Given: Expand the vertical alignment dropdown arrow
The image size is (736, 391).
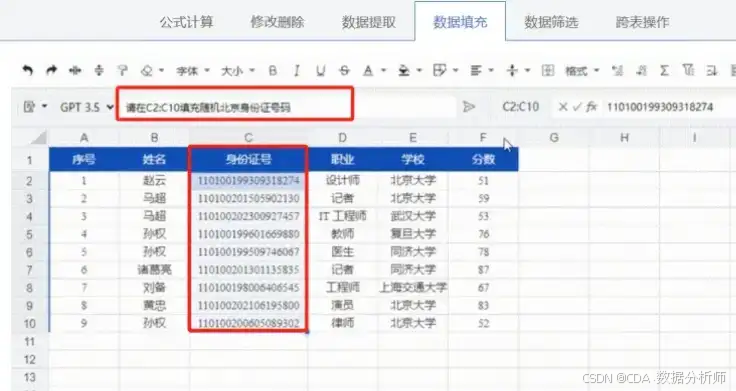Looking at the screenshot, I should [x=527, y=71].
